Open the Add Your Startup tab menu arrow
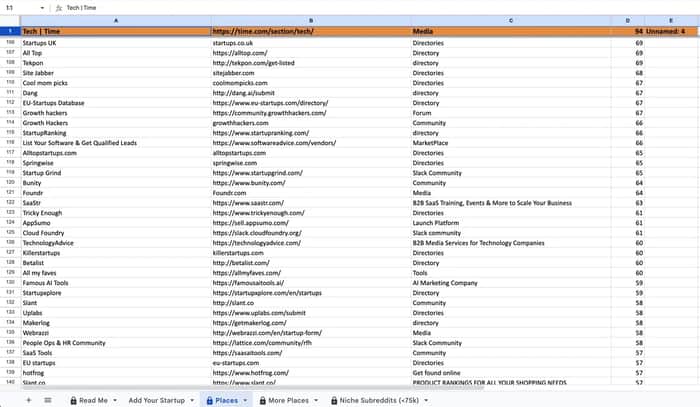 click(192, 400)
